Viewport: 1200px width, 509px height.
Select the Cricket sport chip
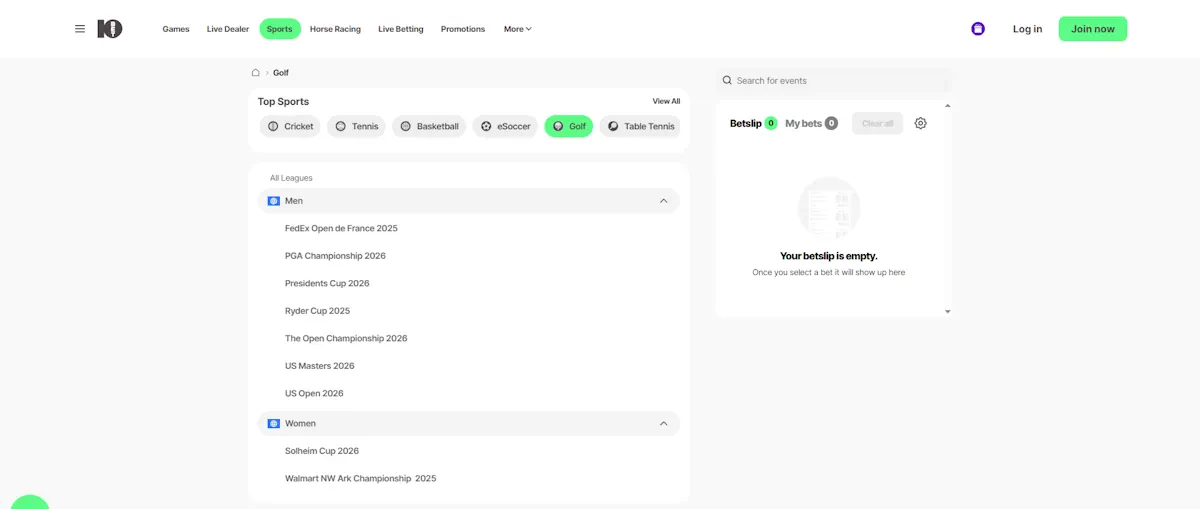pos(290,127)
